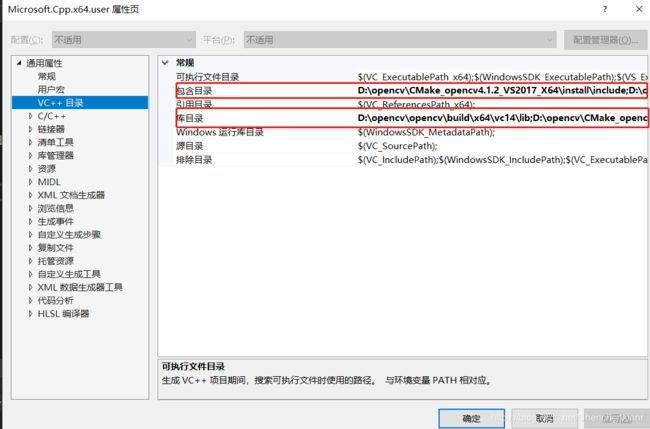Image resolution: width=650 pixels, height=429 pixels.
Task: Select the 排除目录 property row
Action: point(195,159)
